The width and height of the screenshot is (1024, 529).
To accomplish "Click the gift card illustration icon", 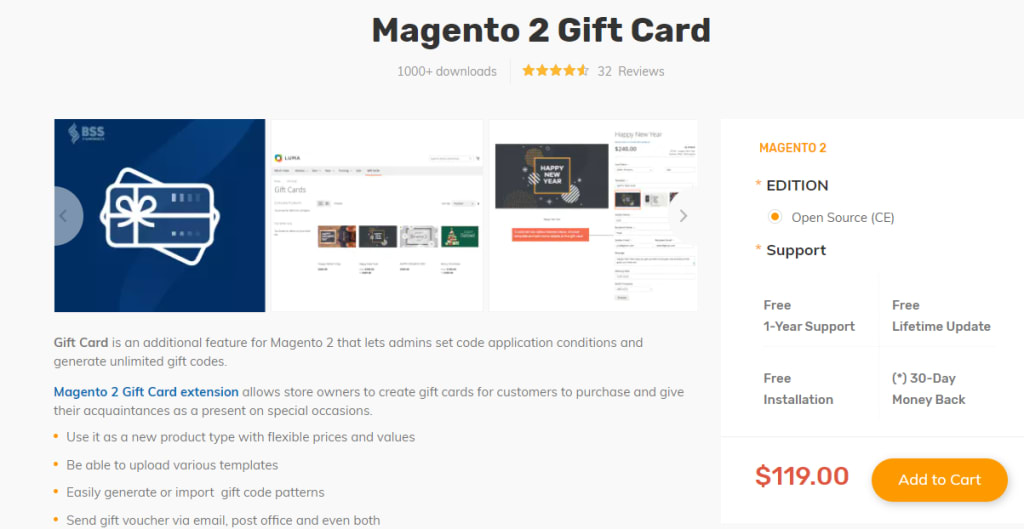I will click(160, 217).
